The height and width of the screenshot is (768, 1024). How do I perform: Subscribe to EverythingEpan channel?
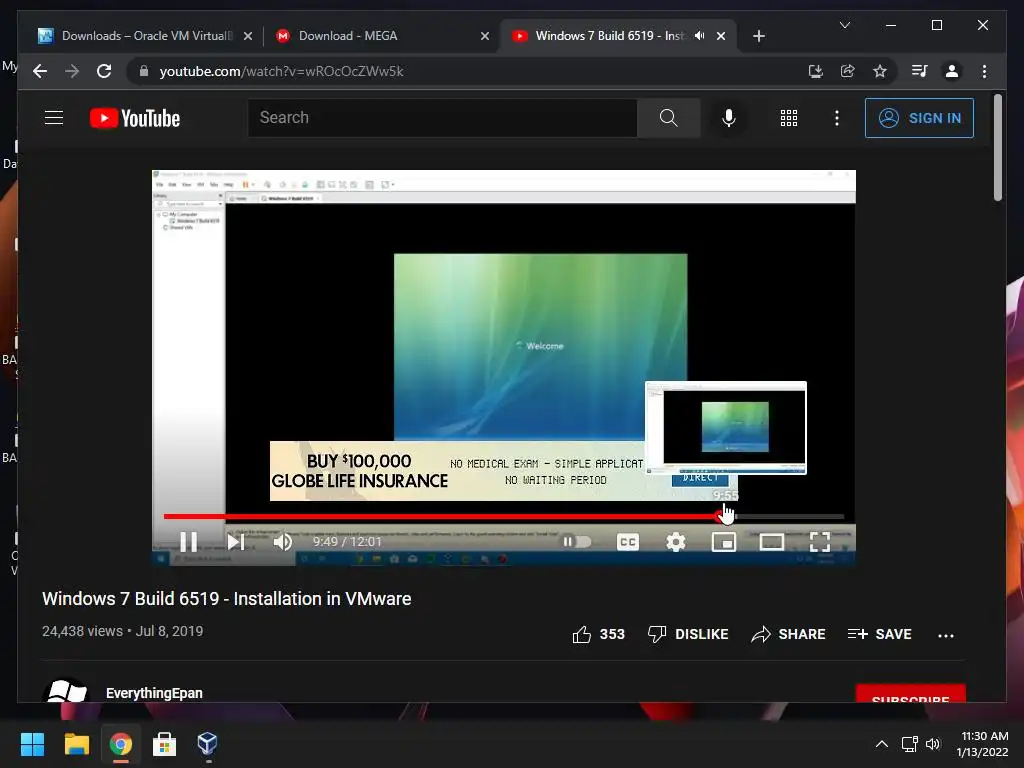coord(910,694)
